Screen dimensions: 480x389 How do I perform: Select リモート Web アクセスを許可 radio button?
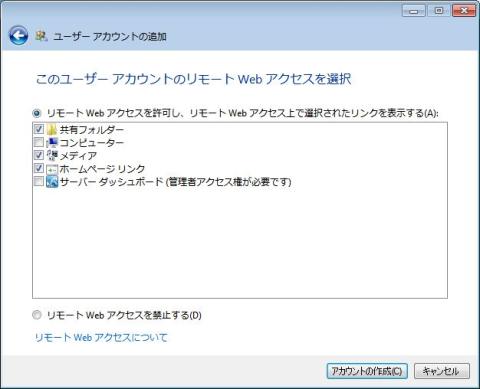[37, 113]
